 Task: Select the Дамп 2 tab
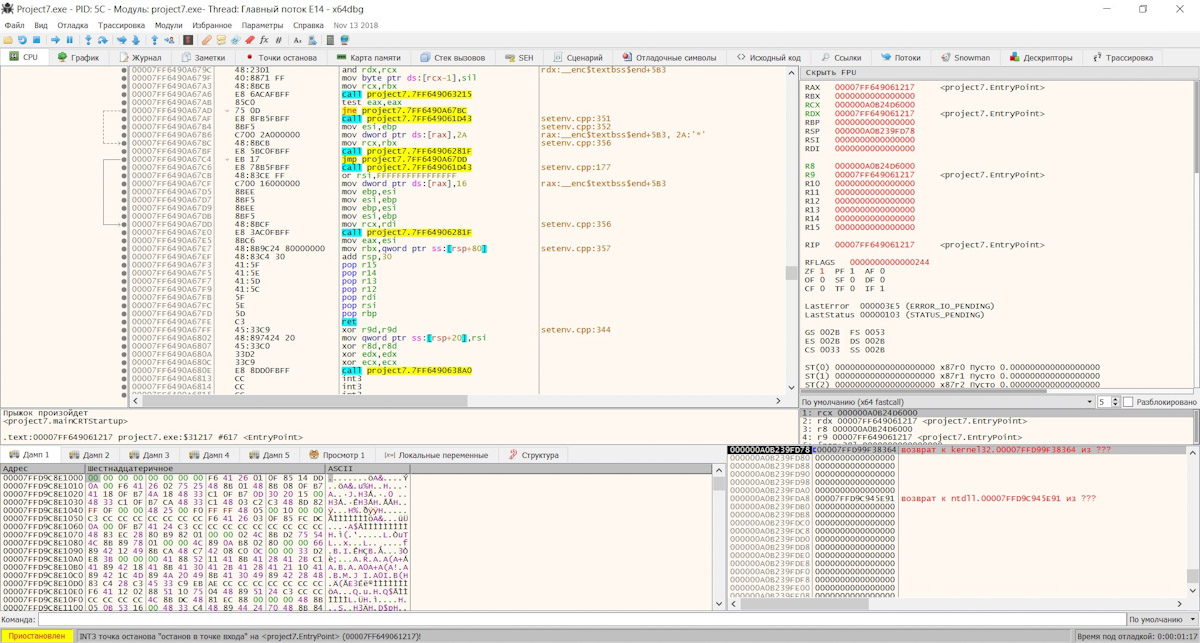click(89, 455)
